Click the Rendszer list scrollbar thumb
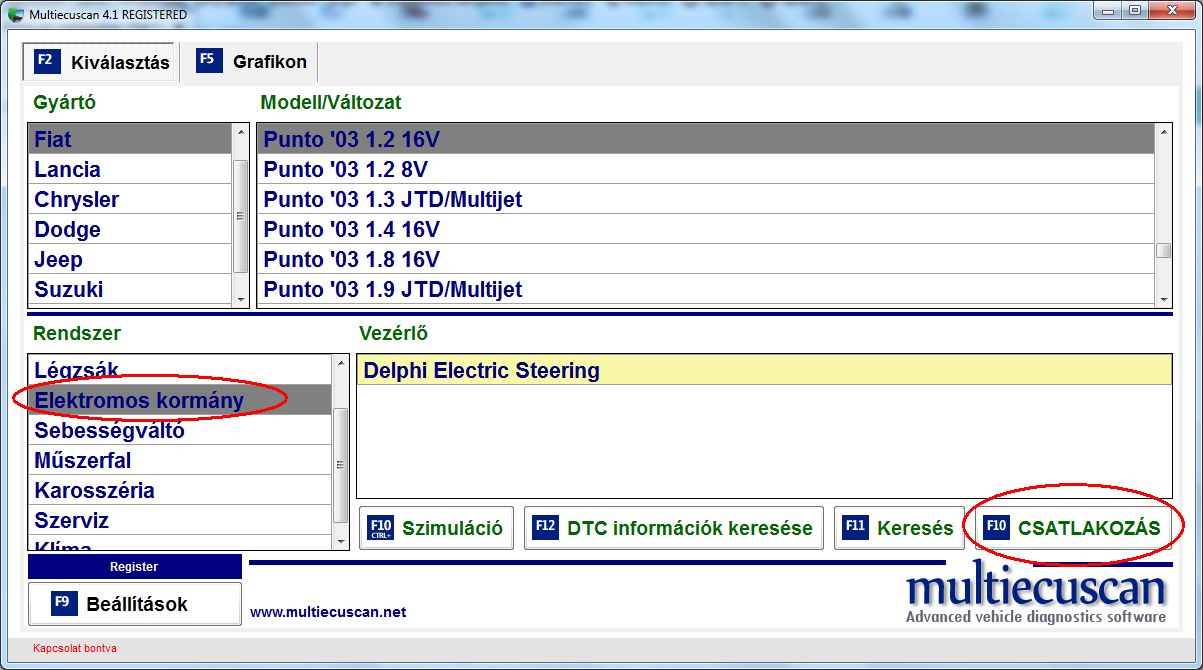The image size is (1203, 670). 341,464
